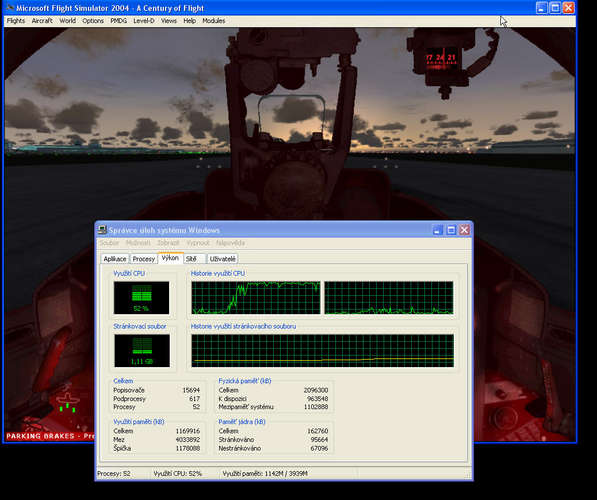Click the Špička value 1178088
Image resolution: width=597 pixels, height=500 pixels.
[x=188, y=448]
